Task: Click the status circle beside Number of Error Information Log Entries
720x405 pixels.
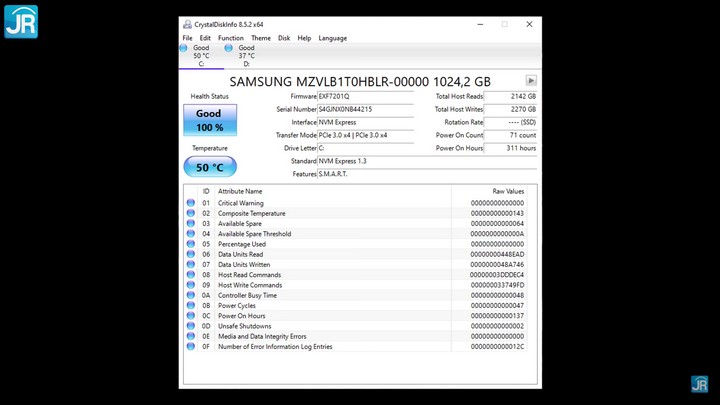Action: coord(191,346)
